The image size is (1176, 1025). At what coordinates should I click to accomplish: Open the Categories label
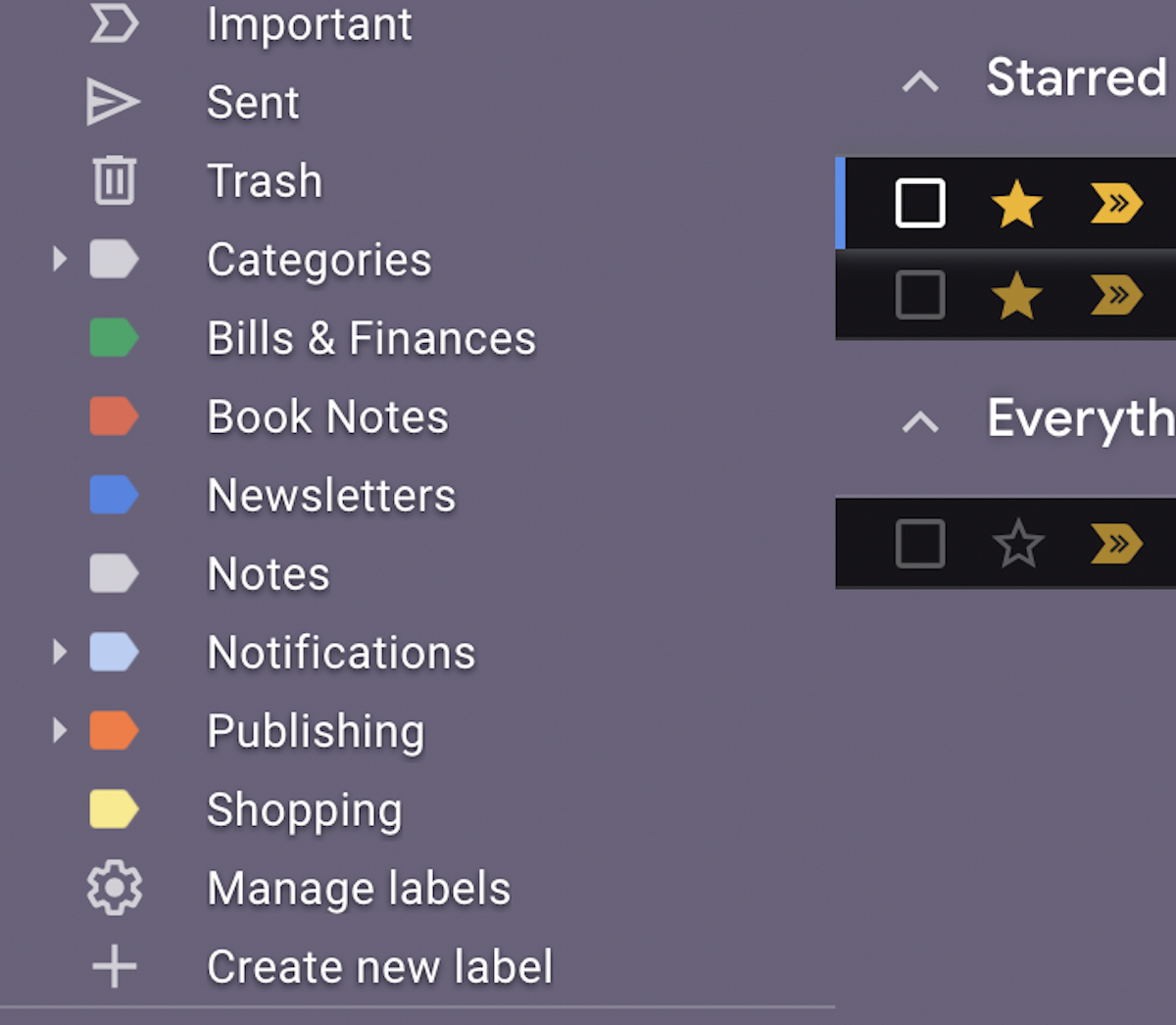click(319, 261)
